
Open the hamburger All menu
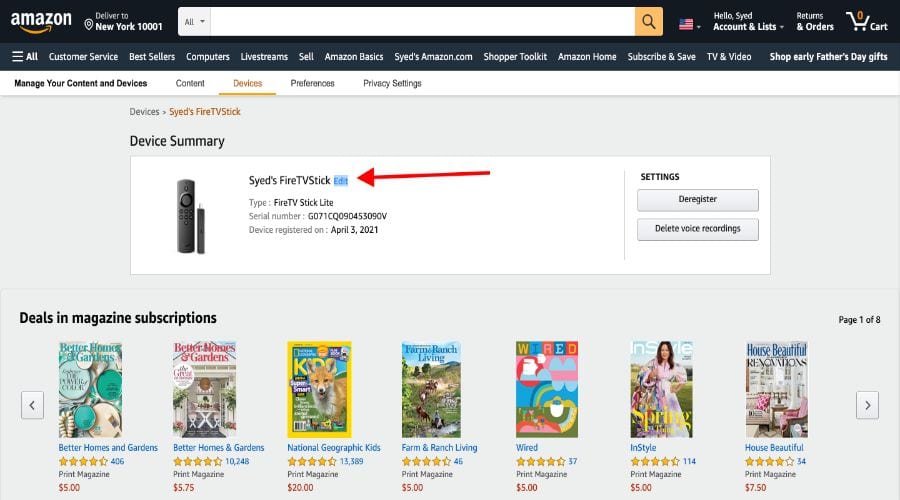tap(25, 57)
